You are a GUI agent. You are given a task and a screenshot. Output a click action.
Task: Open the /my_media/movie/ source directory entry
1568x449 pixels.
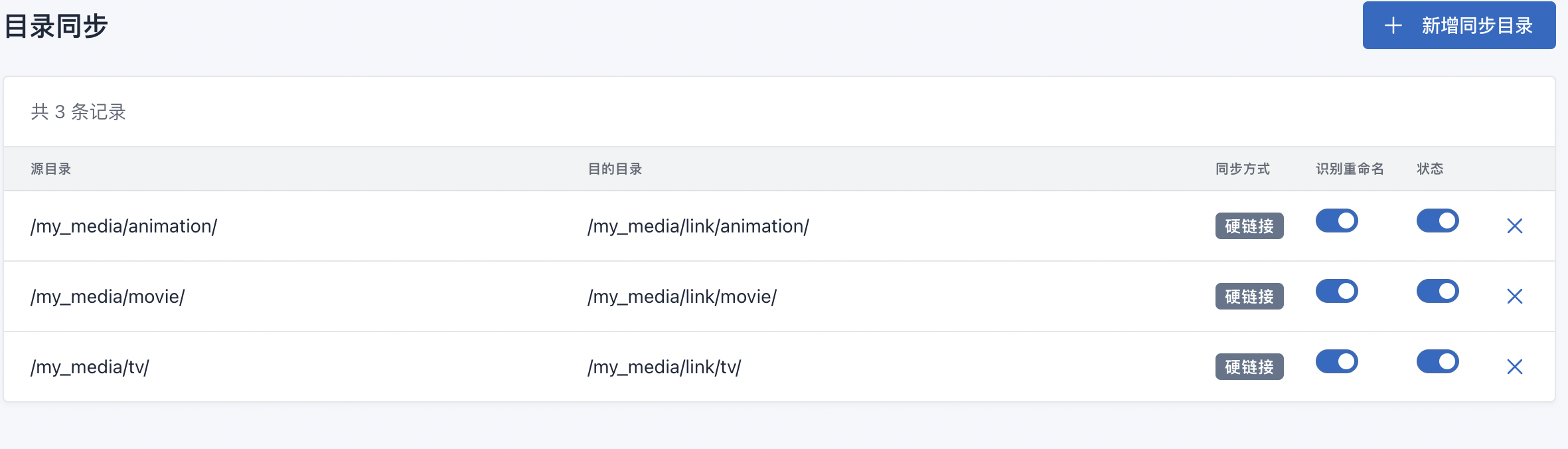point(108,297)
